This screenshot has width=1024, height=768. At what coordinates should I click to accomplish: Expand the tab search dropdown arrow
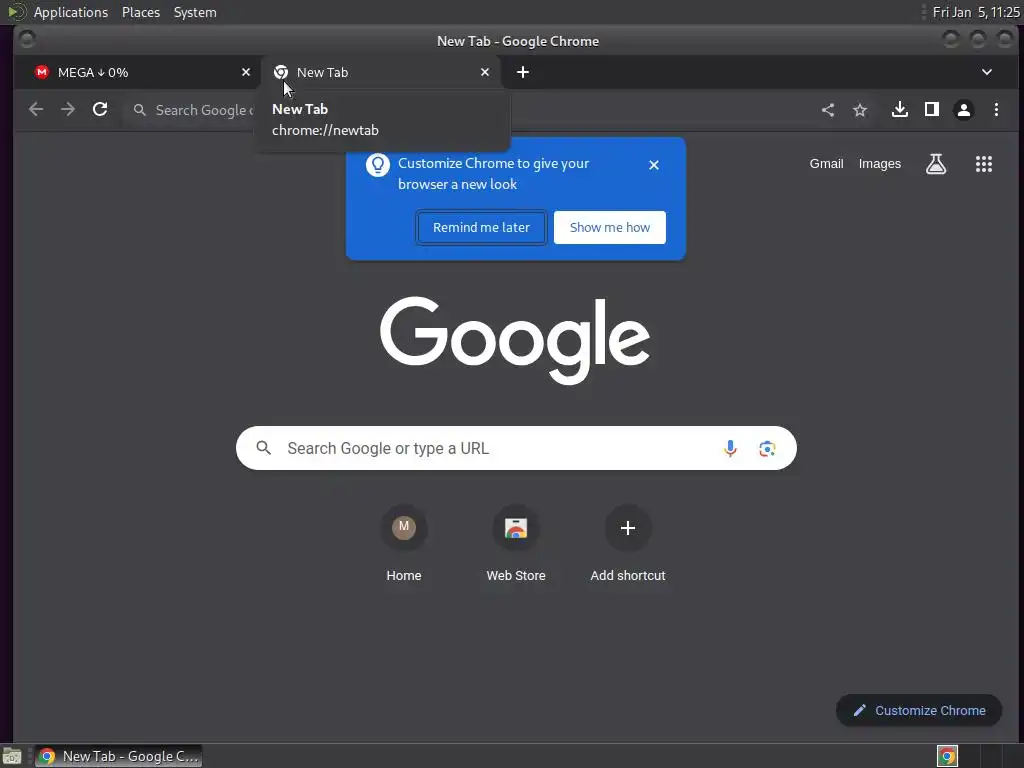click(987, 72)
